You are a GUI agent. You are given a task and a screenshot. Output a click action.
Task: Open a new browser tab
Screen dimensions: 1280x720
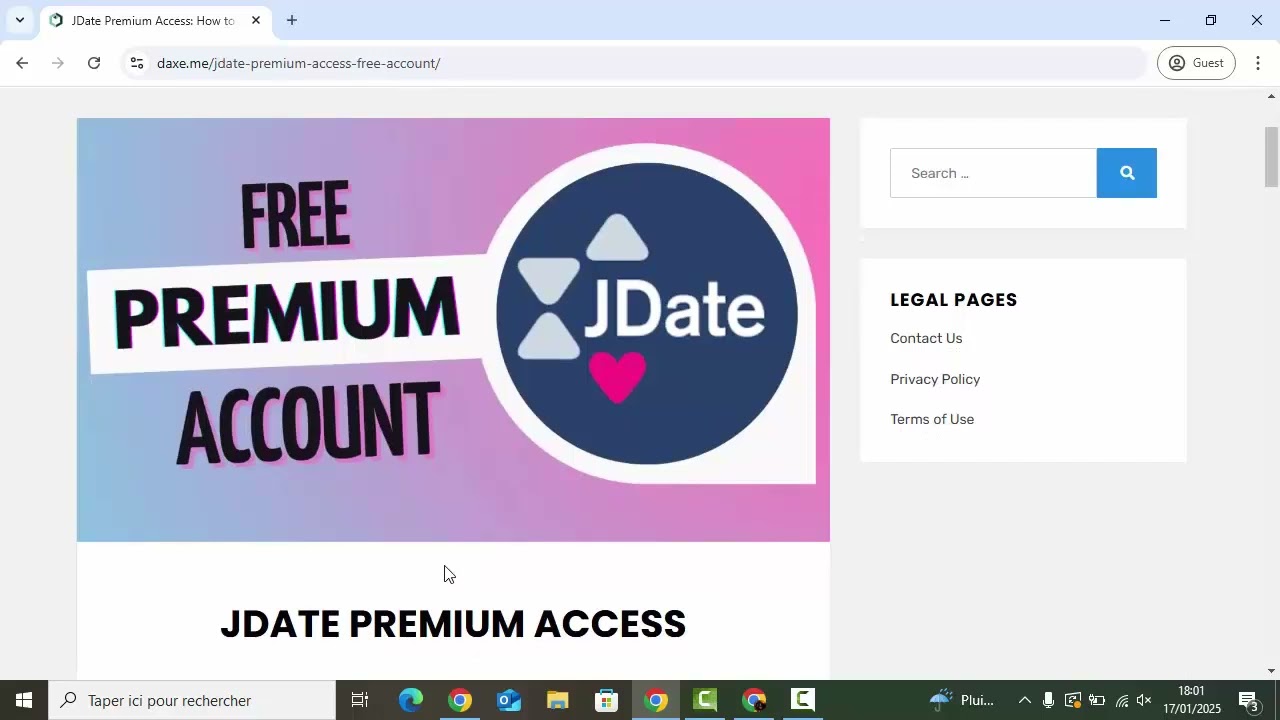[x=292, y=20]
